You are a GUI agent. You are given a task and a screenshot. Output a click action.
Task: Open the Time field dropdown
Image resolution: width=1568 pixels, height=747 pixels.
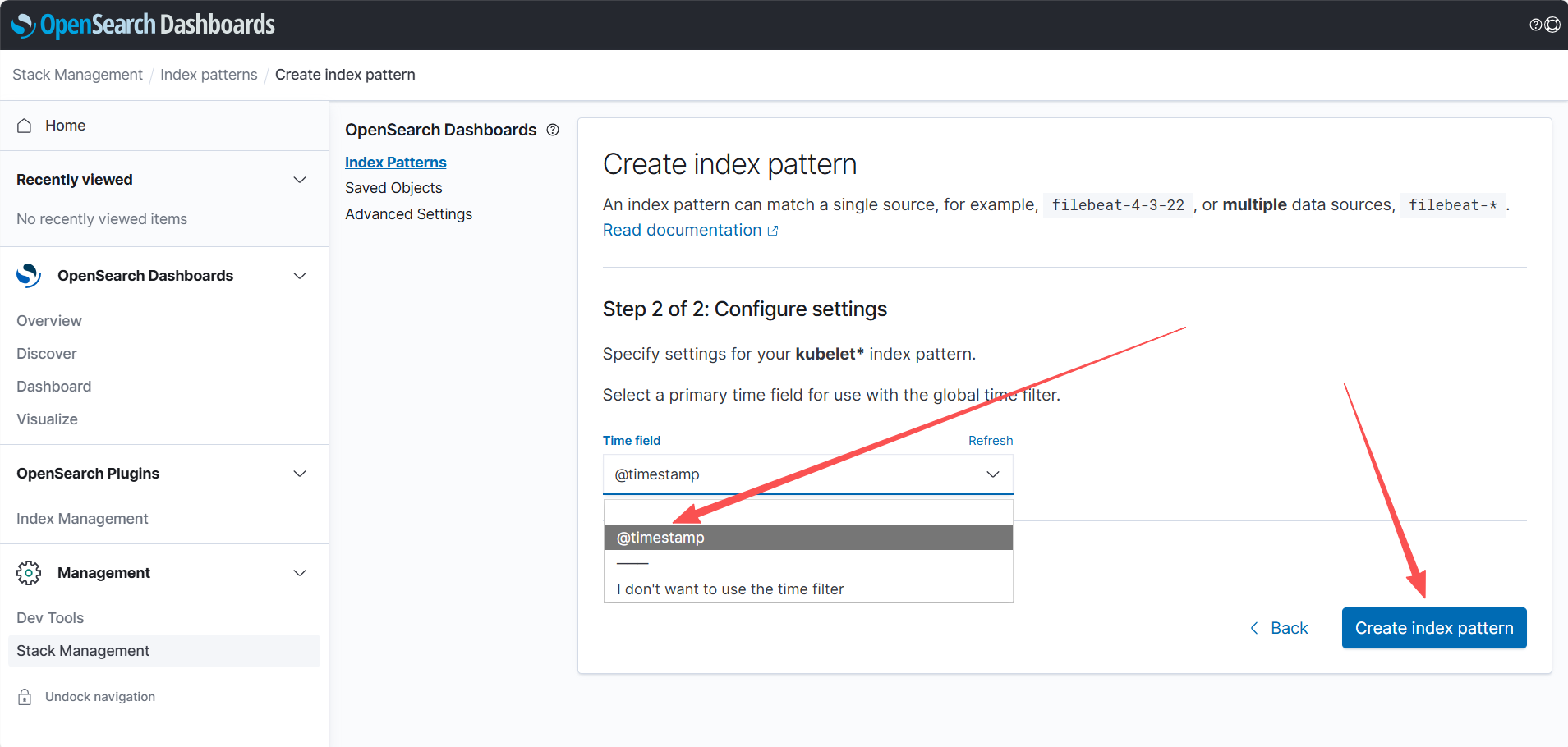(x=807, y=474)
